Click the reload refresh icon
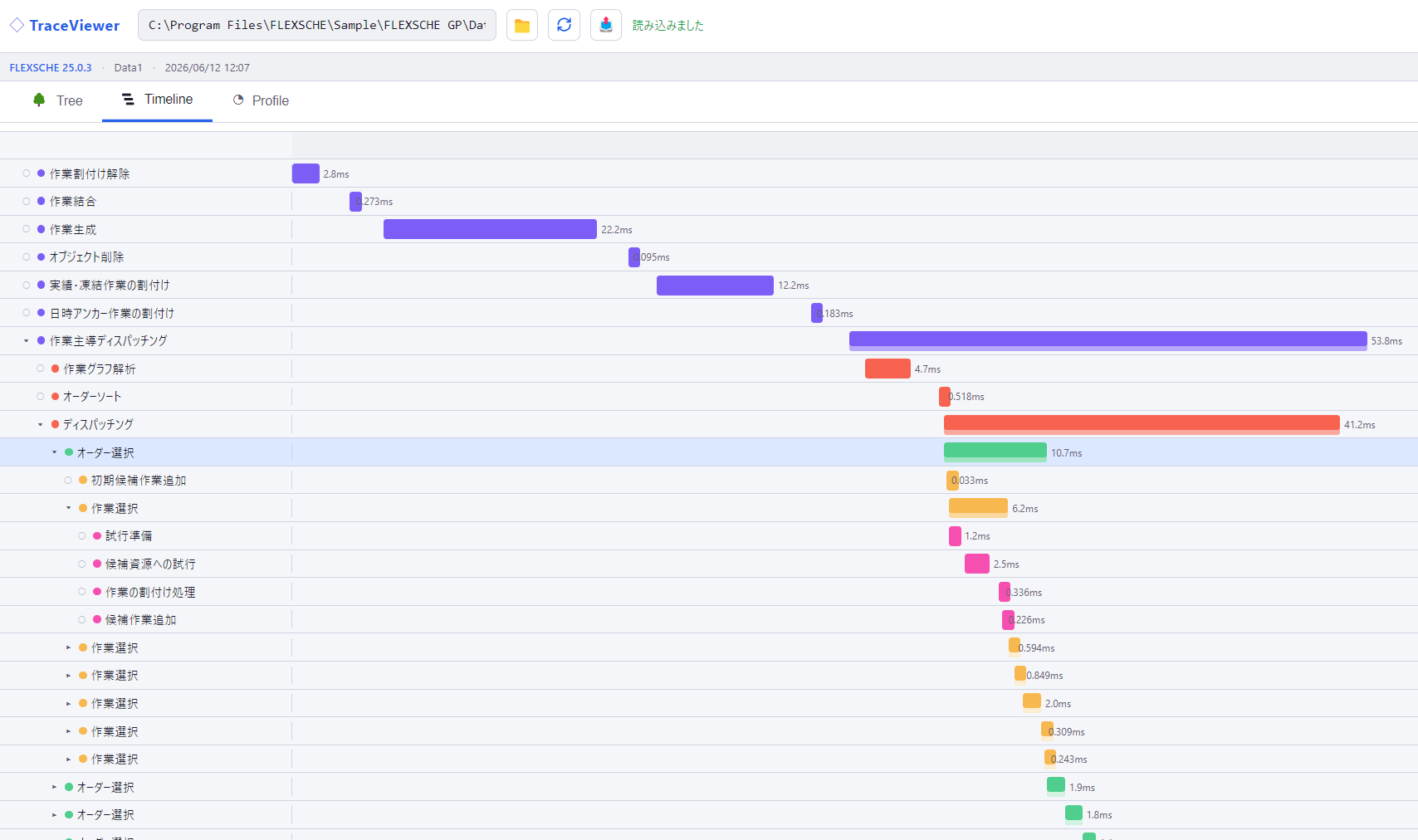Image resolution: width=1418 pixels, height=840 pixels. [x=564, y=25]
